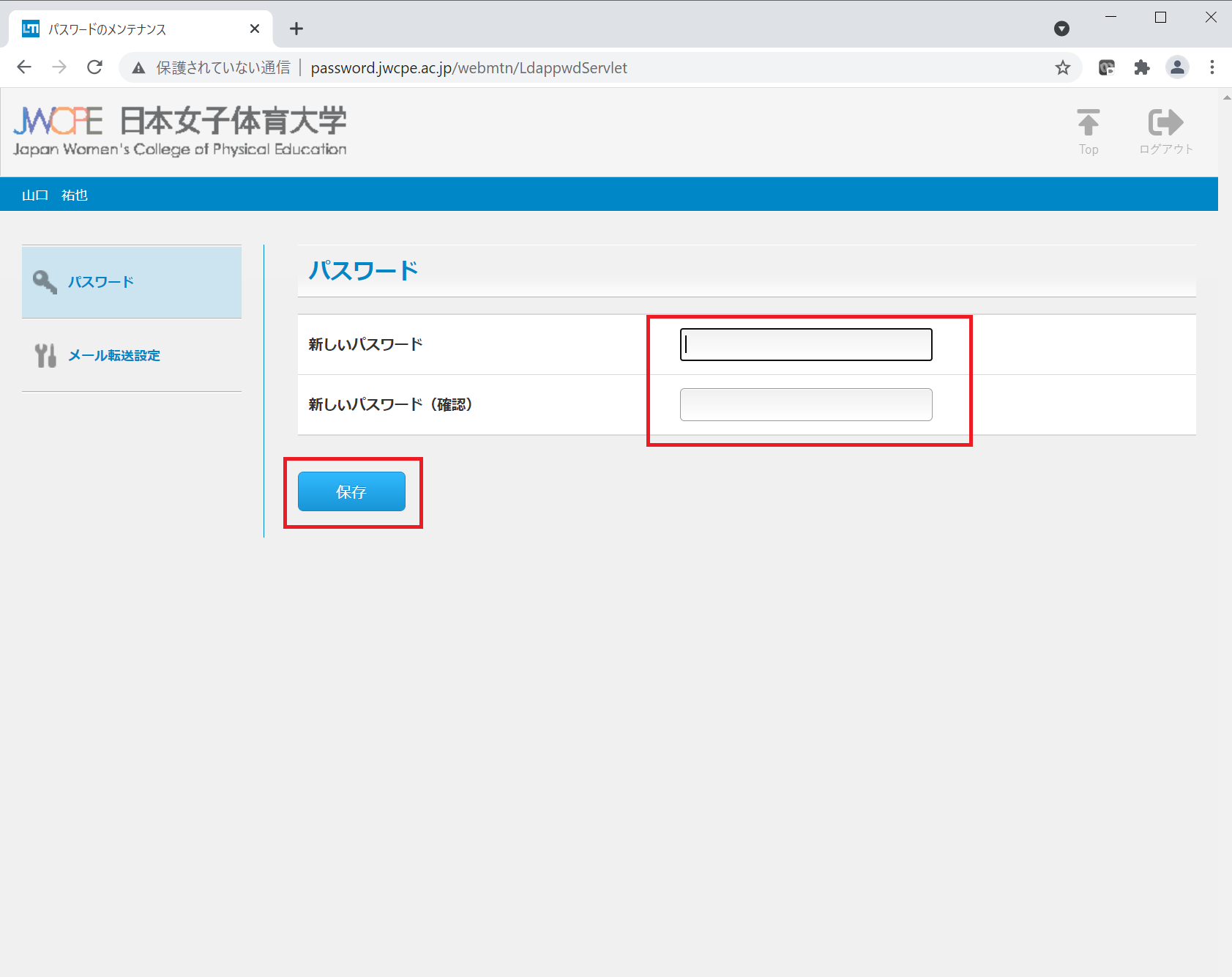This screenshot has width=1232, height=977.
Task: Focus the 新しいパスワード input field
Action: tap(806, 344)
